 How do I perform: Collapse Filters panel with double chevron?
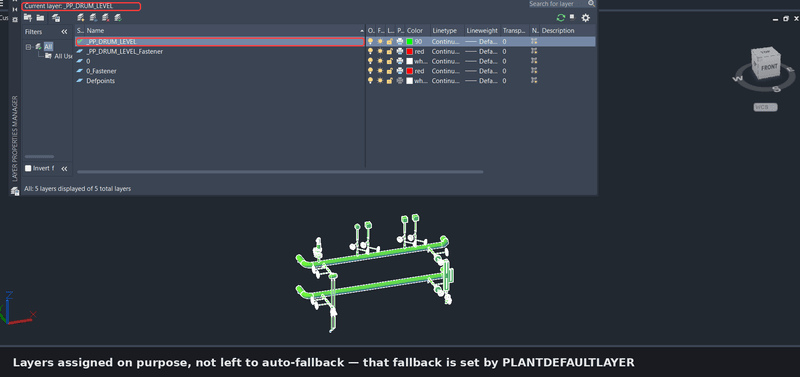(x=64, y=32)
